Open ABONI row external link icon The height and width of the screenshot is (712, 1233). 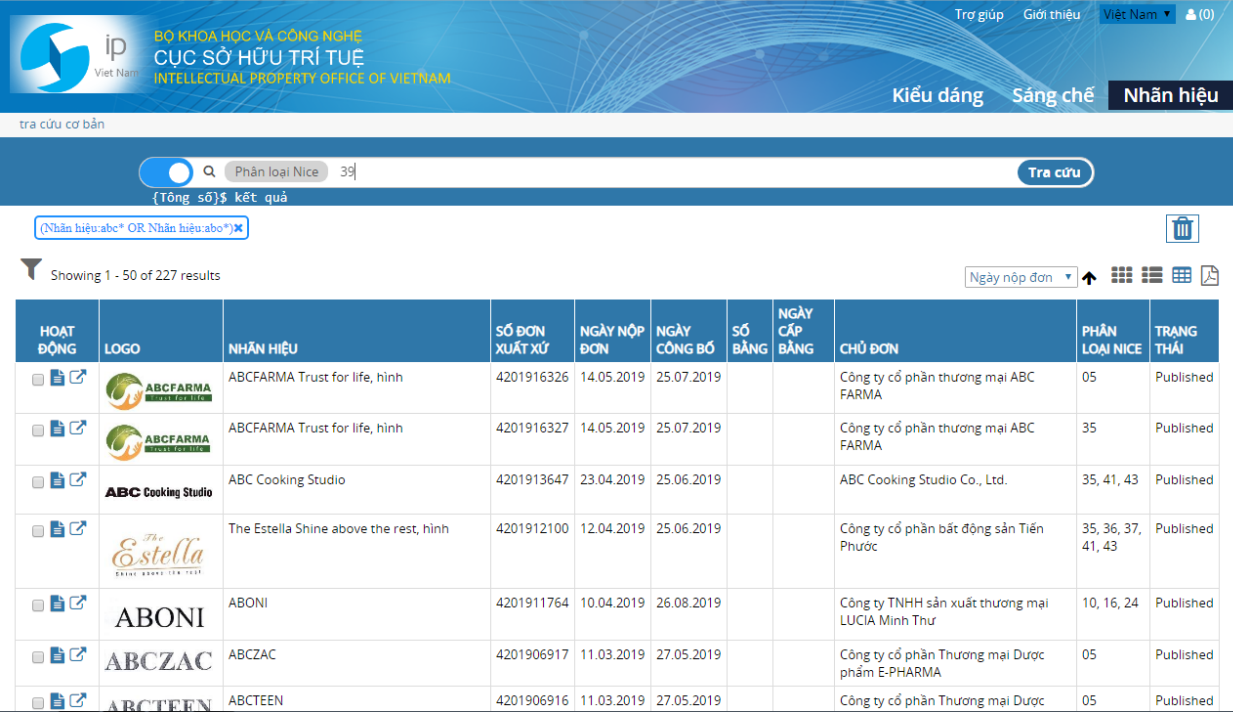77,603
